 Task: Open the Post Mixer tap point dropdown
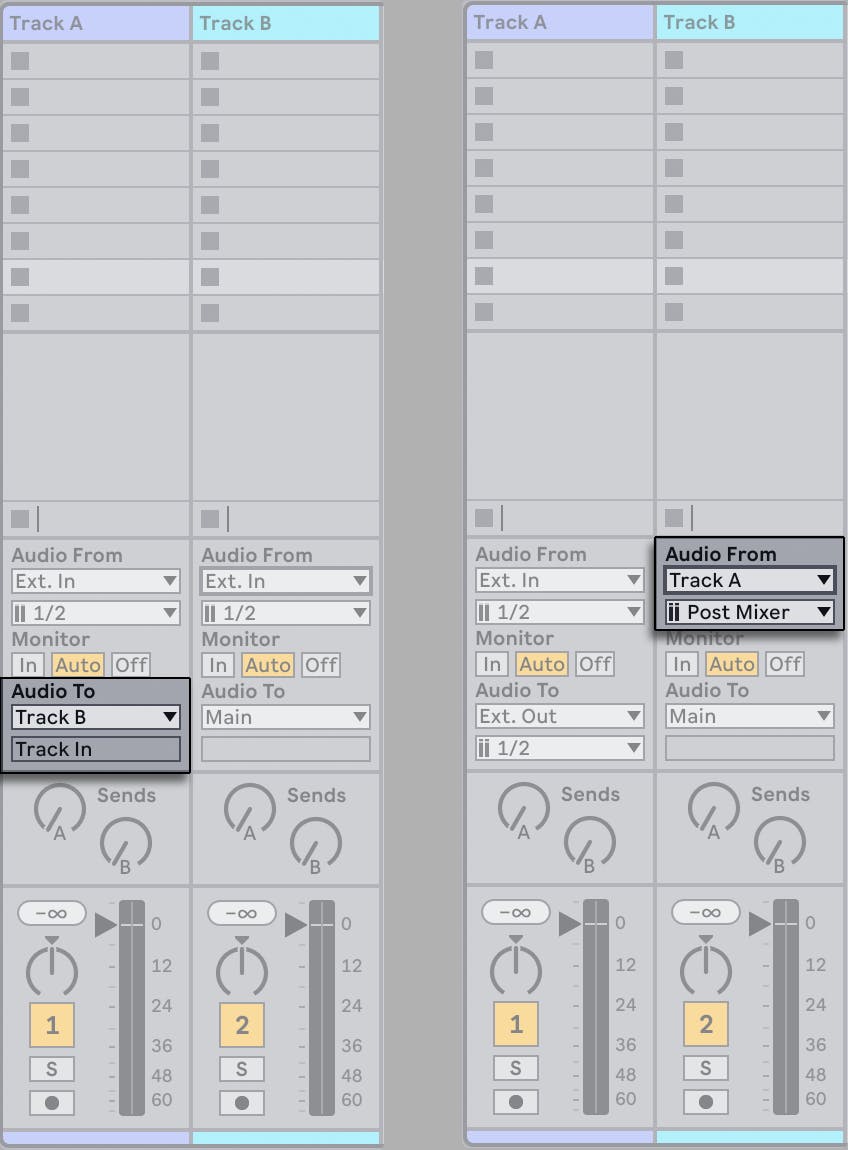tap(748, 611)
